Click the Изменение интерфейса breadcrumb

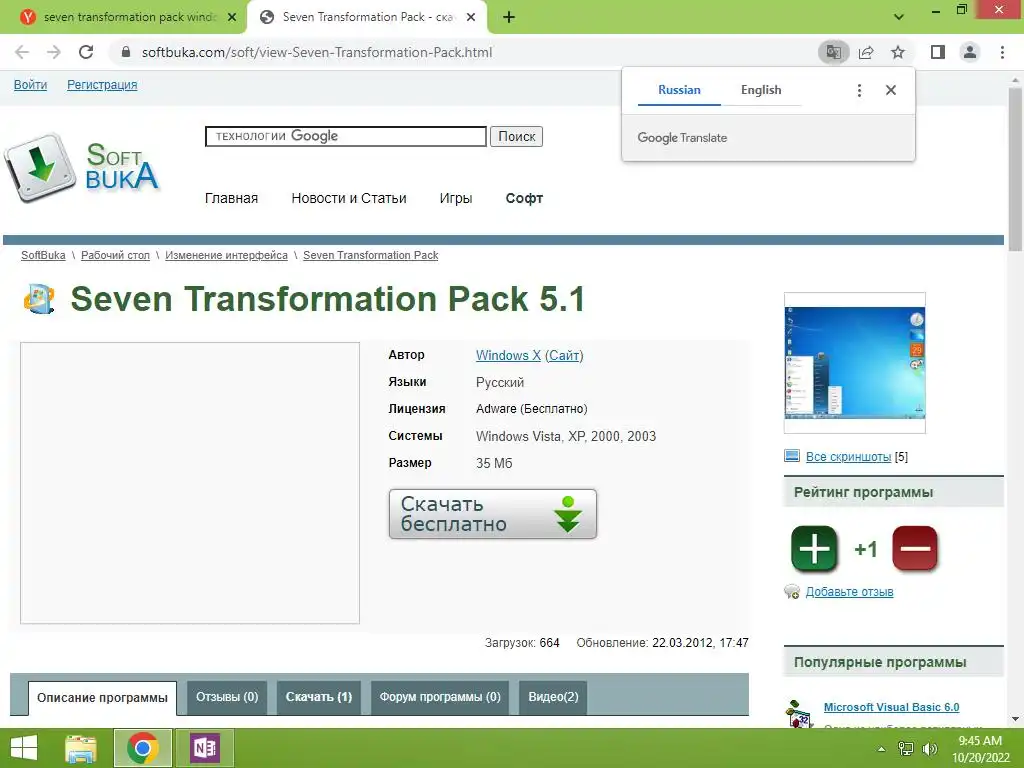pyautogui.click(x=226, y=255)
